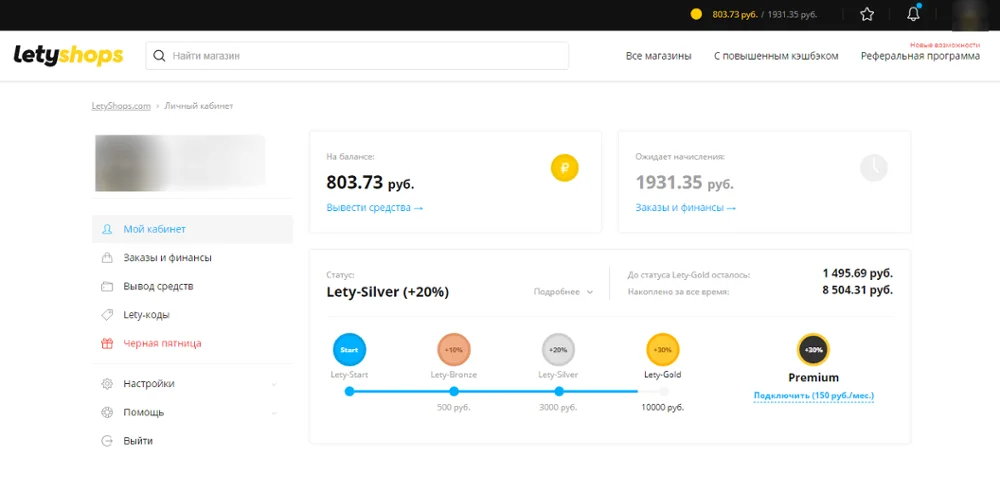Click the yellow ruble balance icon
Image resolution: width=1000 pixels, height=491 pixels.
564,168
